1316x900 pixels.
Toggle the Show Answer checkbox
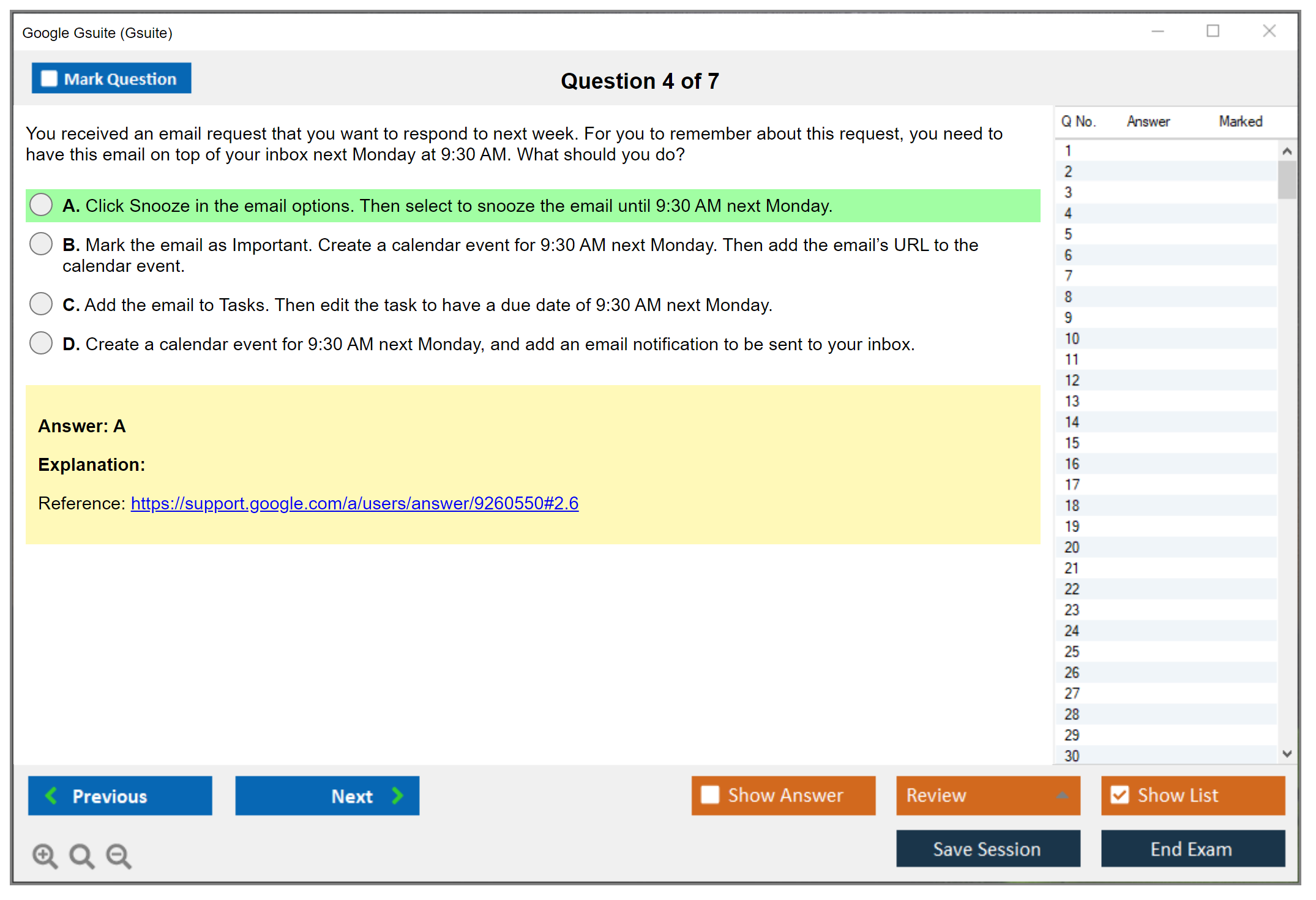tap(710, 795)
